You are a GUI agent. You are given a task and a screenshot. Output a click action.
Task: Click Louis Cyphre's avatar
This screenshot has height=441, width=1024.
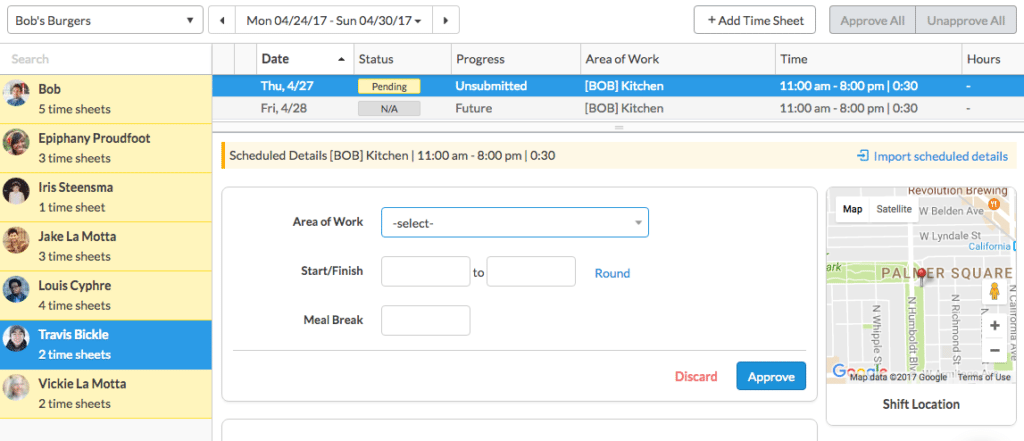[x=16, y=289]
